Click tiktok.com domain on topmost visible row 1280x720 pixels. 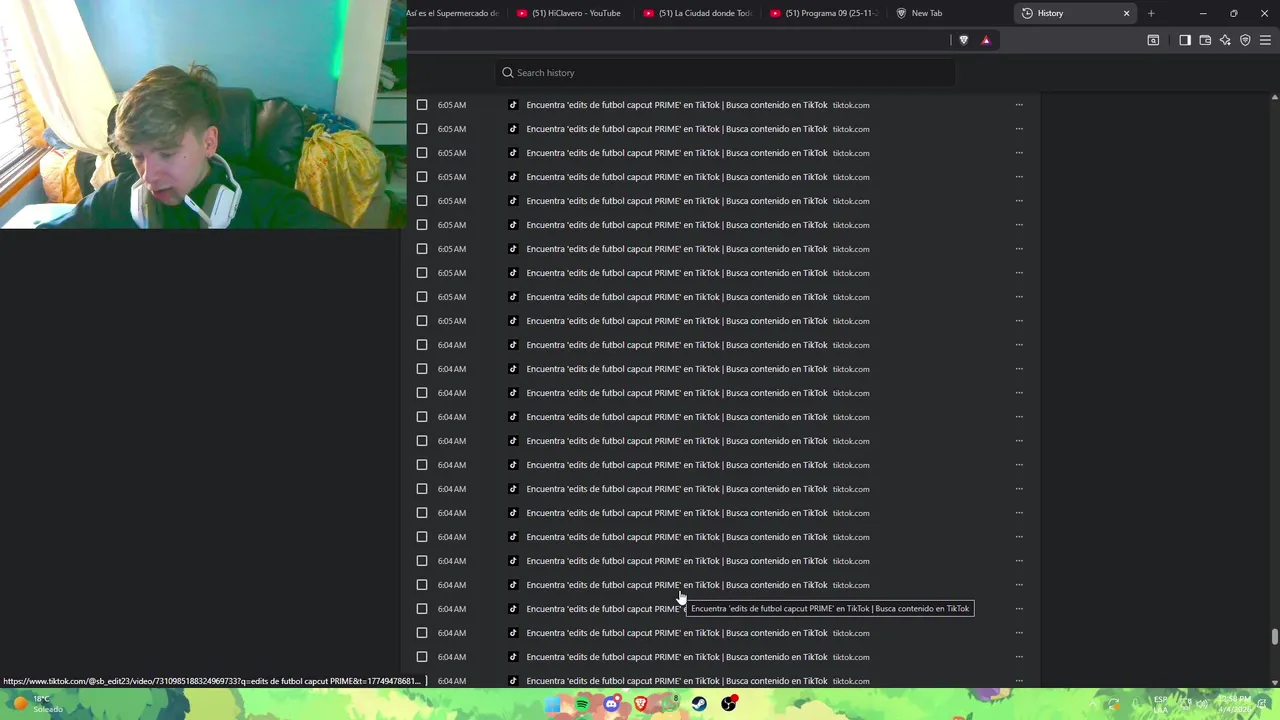pos(851,105)
